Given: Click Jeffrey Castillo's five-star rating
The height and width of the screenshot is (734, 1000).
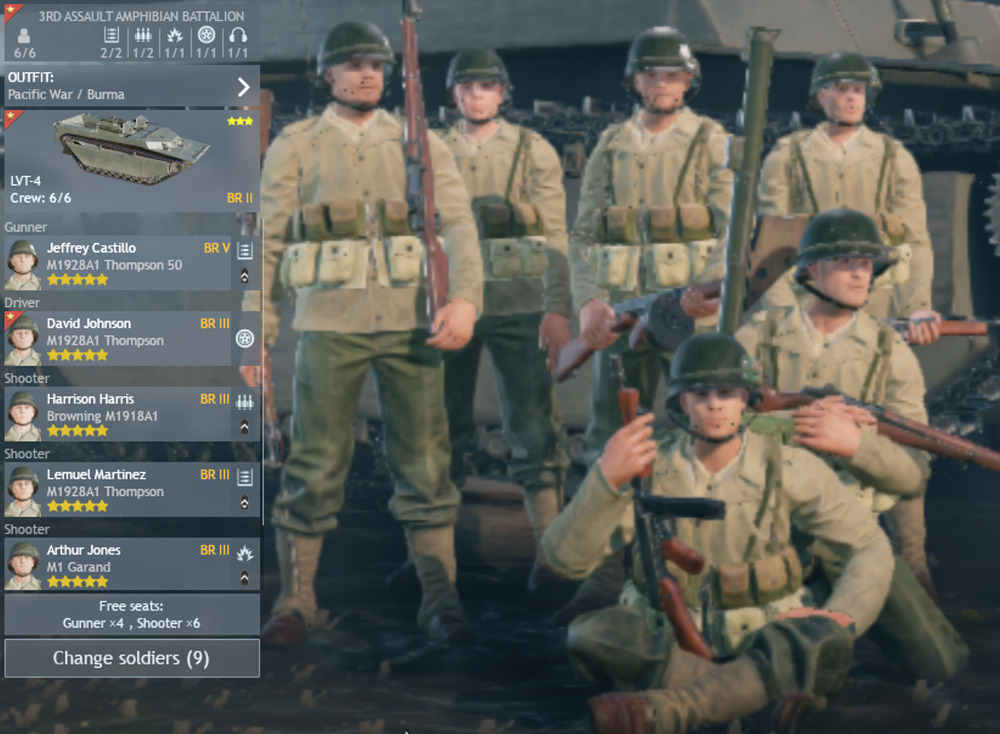Looking at the screenshot, I should coord(77,279).
